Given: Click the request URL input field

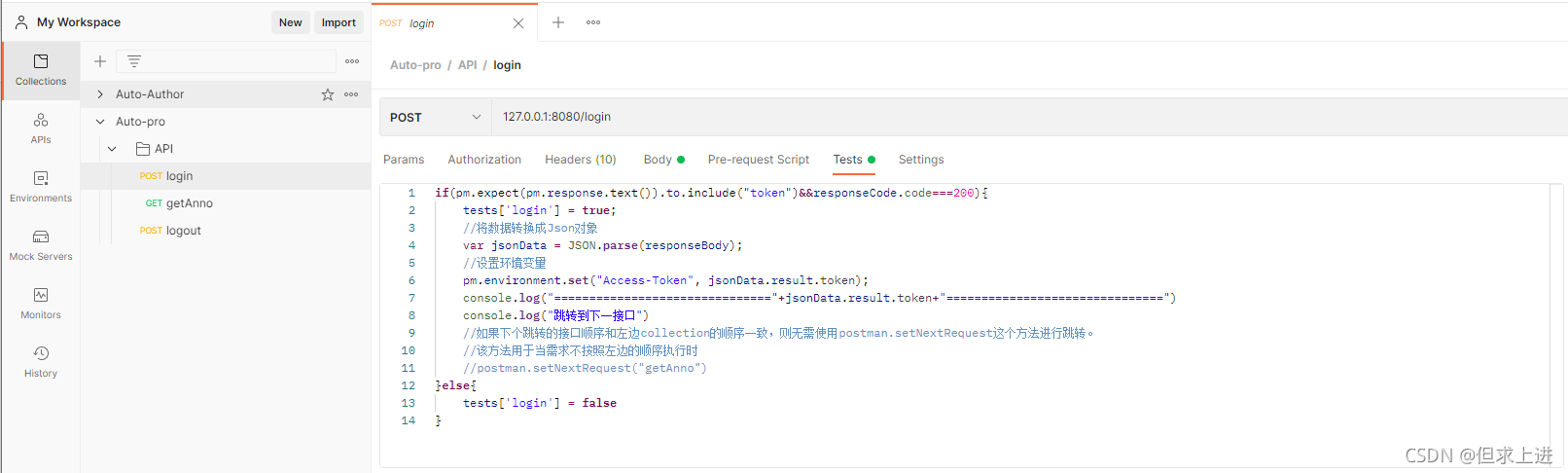Looking at the screenshot, I should coord(1029,117).
